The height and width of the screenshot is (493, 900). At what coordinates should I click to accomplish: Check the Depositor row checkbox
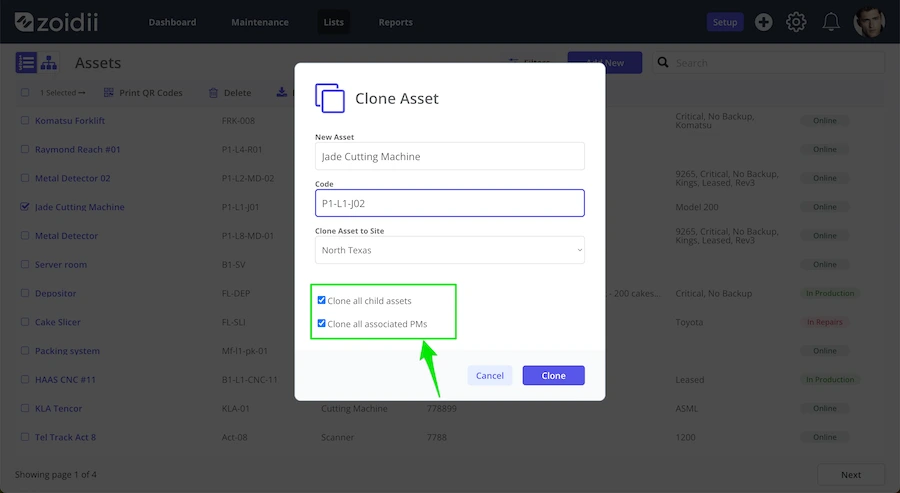click(25, 293)
